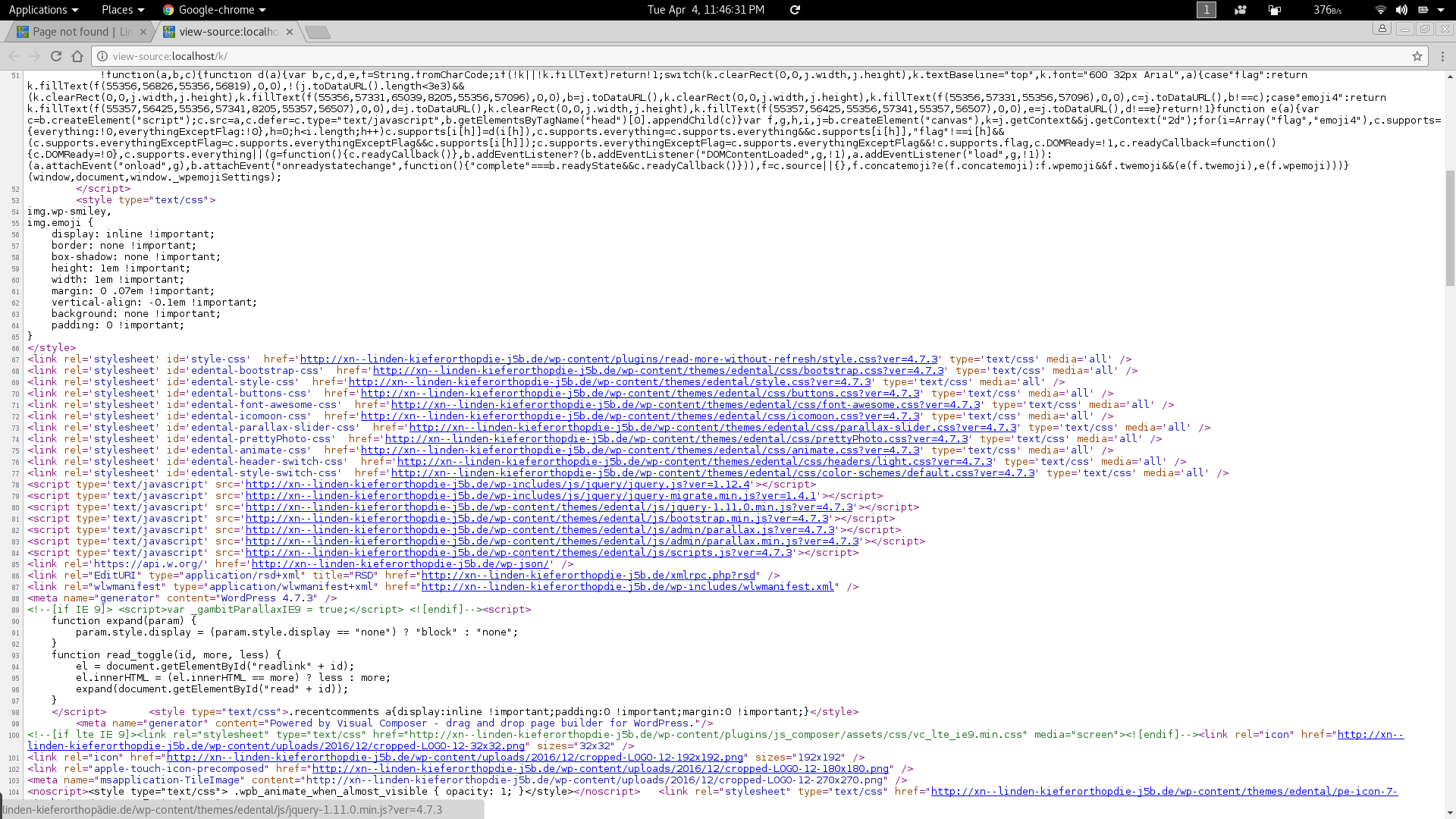Click the browser forward arrow
The height and width of the screenshot is (819, 1456).
pos(35,56)
